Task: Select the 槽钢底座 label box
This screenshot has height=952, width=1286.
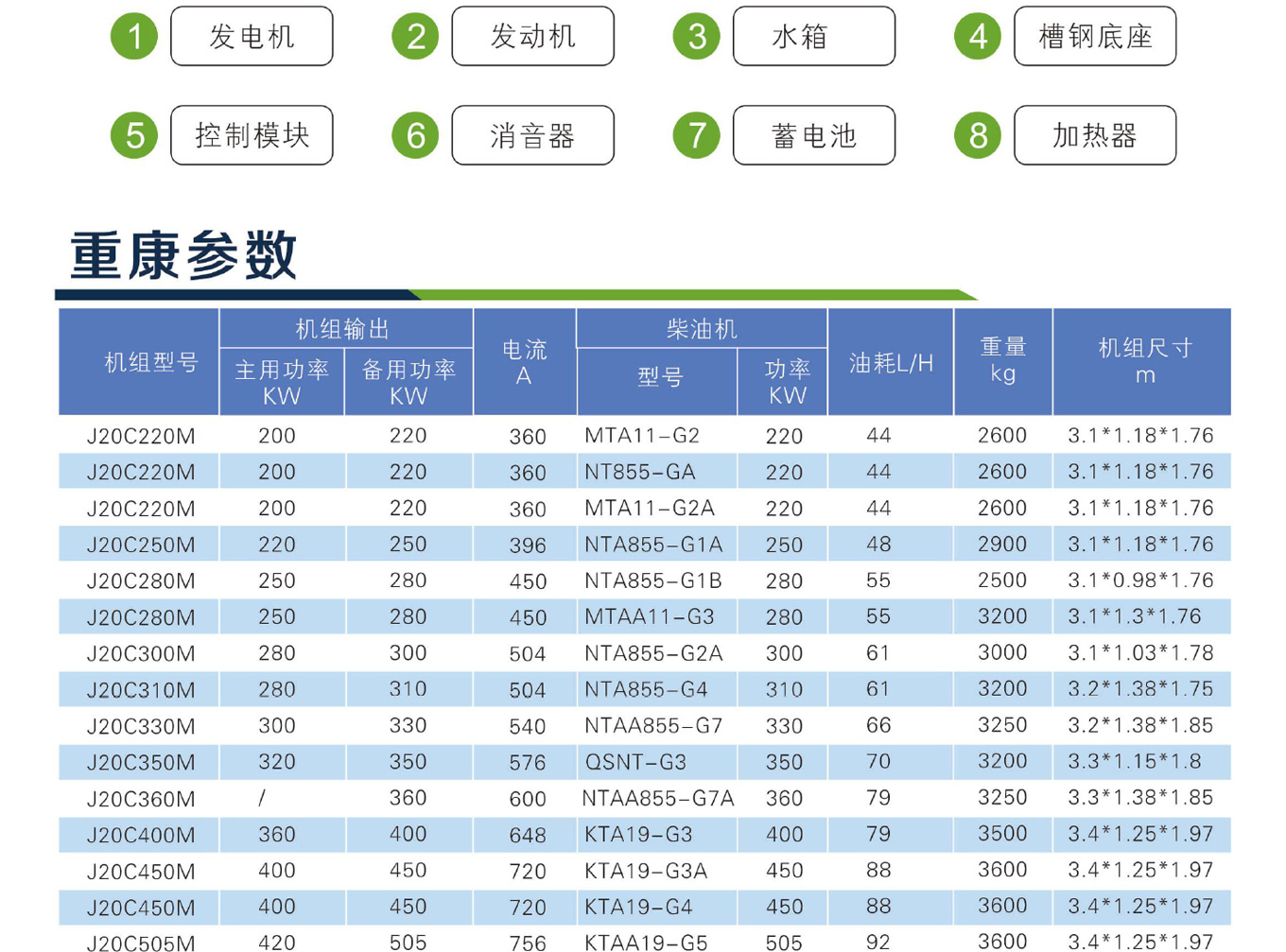Action: (x=1095, y=36)
